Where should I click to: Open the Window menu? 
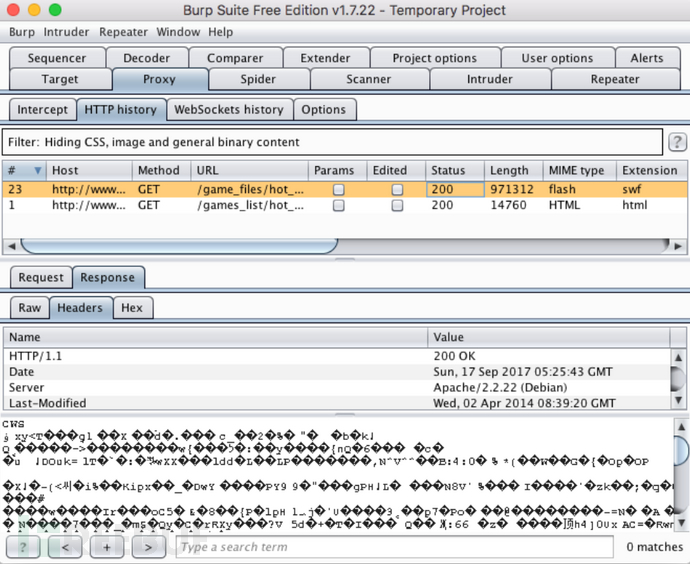tap(178, 32)
